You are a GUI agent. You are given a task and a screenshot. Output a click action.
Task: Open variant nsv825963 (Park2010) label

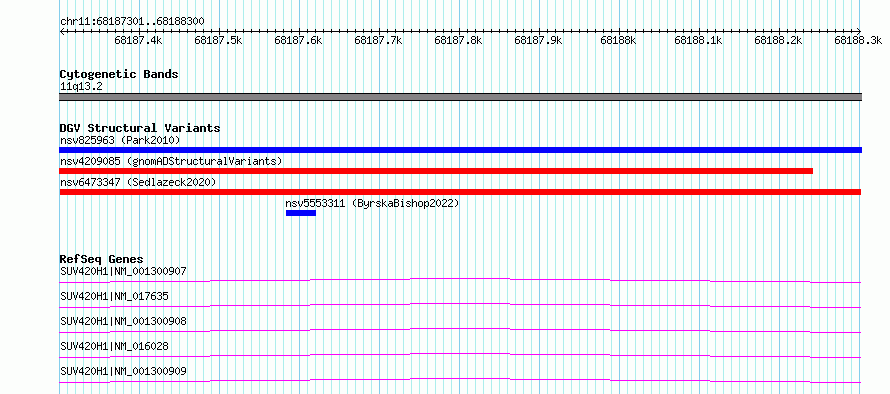pos(120,140)
